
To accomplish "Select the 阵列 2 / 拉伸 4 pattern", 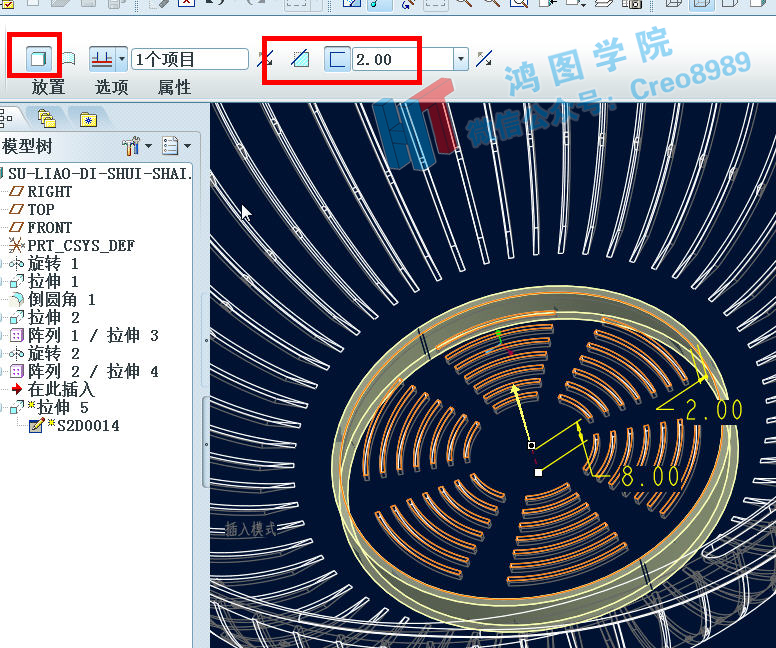I will tap(93, 371).
